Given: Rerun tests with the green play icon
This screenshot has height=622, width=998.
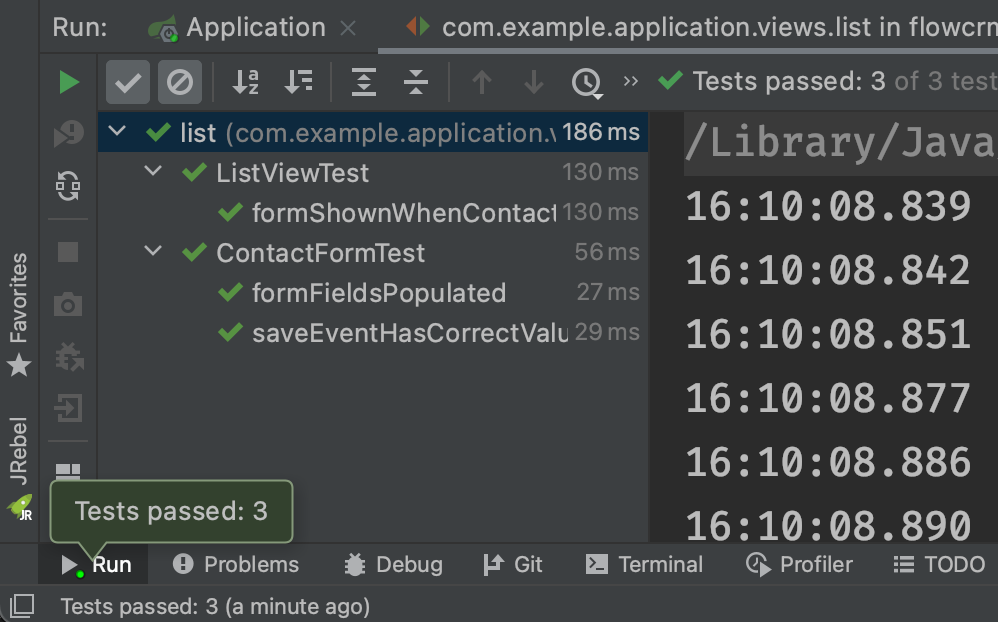Looking at the screenshot, I should tap(69, 82).
